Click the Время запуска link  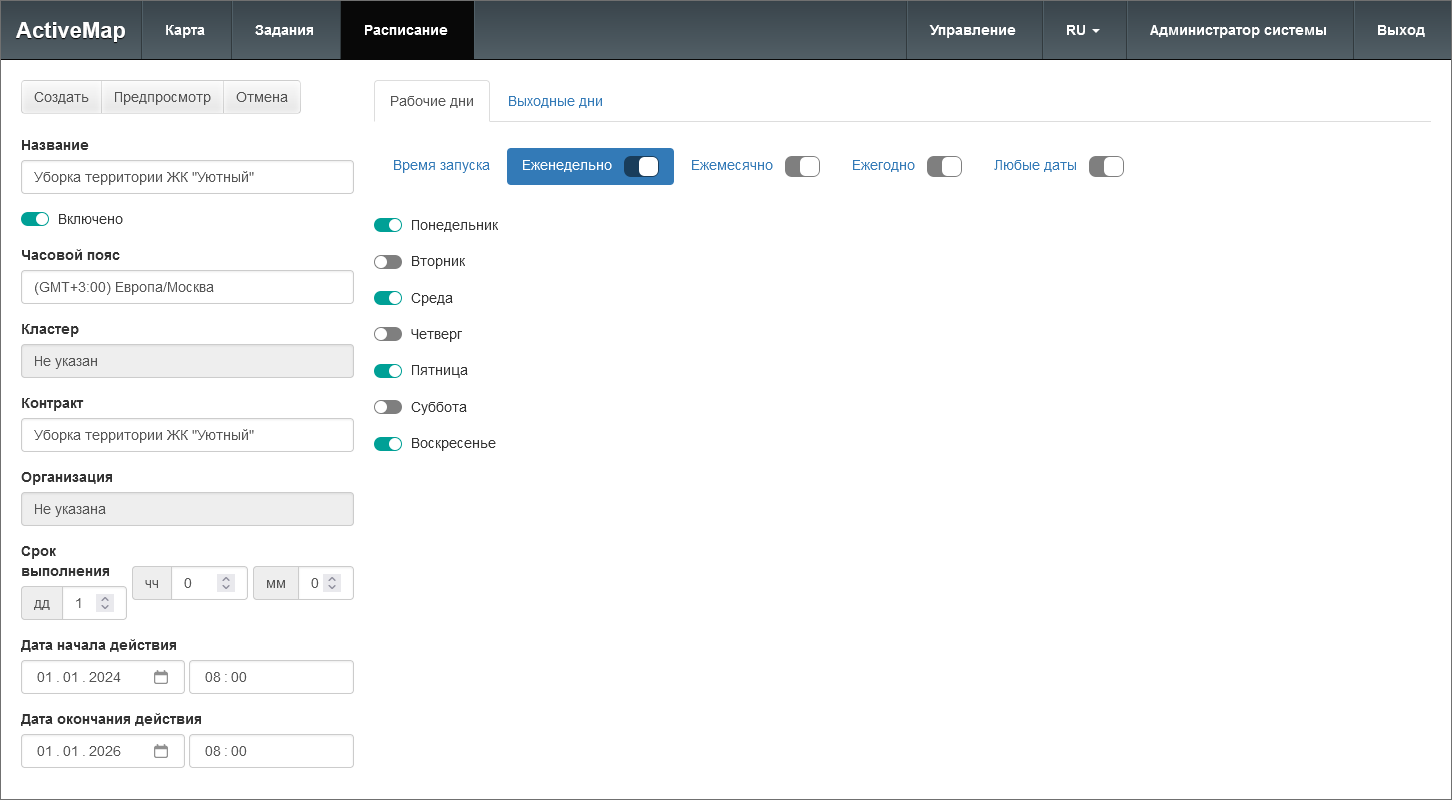pos(441,166)
